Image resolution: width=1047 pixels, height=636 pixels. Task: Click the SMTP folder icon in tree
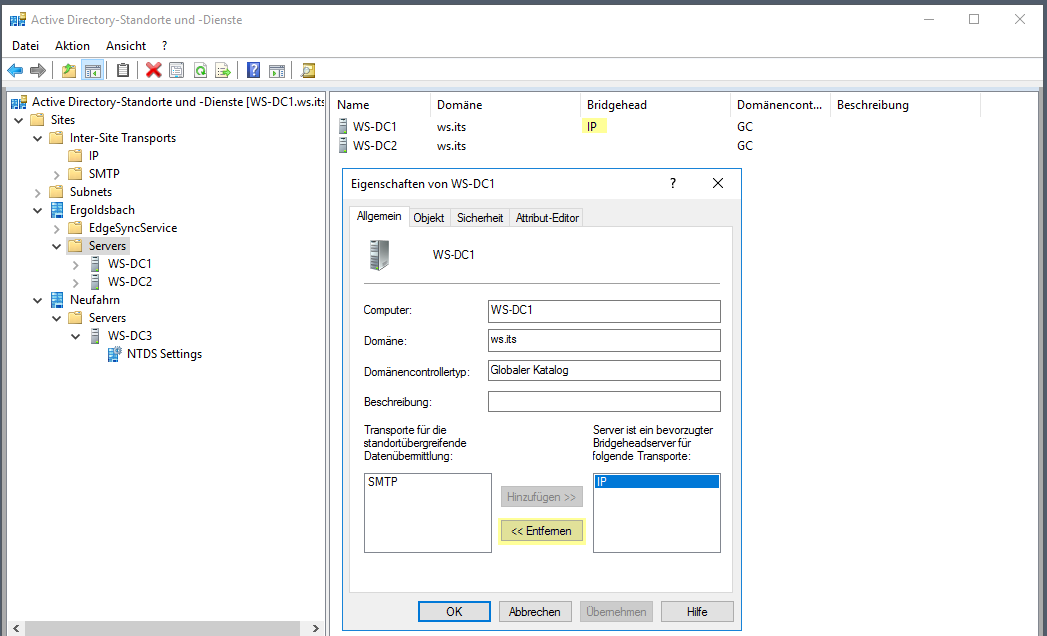tap(75, 174)
